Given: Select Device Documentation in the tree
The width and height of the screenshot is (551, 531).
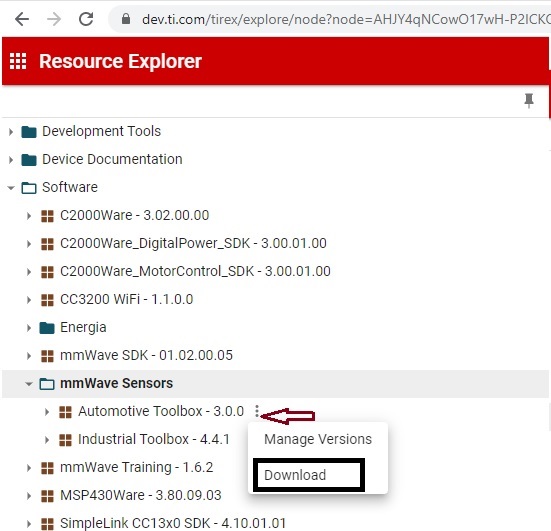Looking at the screenshot, I should pyautogui.click(x=112, y=159).
